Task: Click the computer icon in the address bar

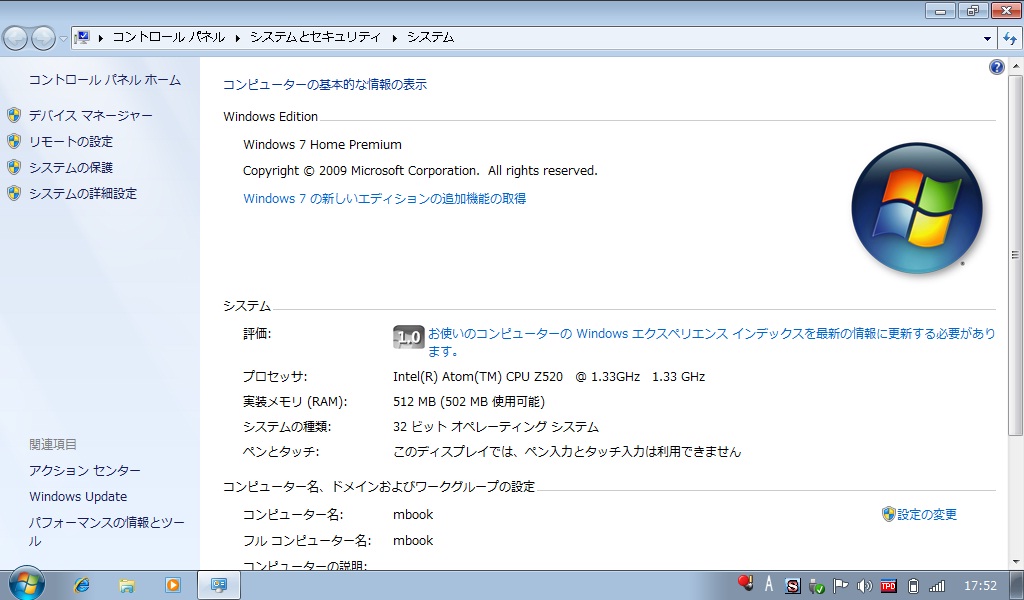Action: pyautogui.click(x=83, y=37)
